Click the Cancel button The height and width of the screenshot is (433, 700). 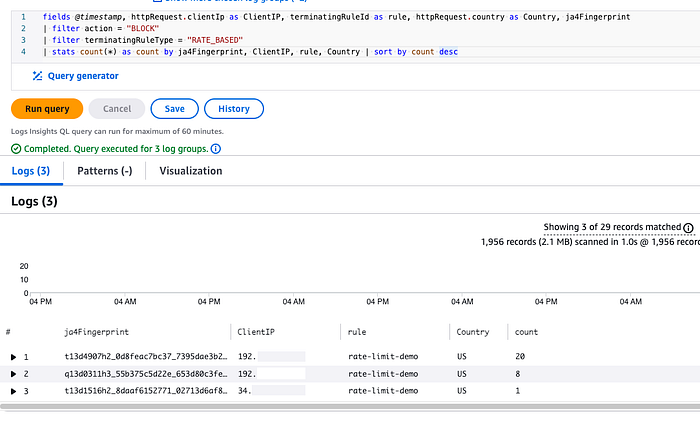click(x=117, y=109)
